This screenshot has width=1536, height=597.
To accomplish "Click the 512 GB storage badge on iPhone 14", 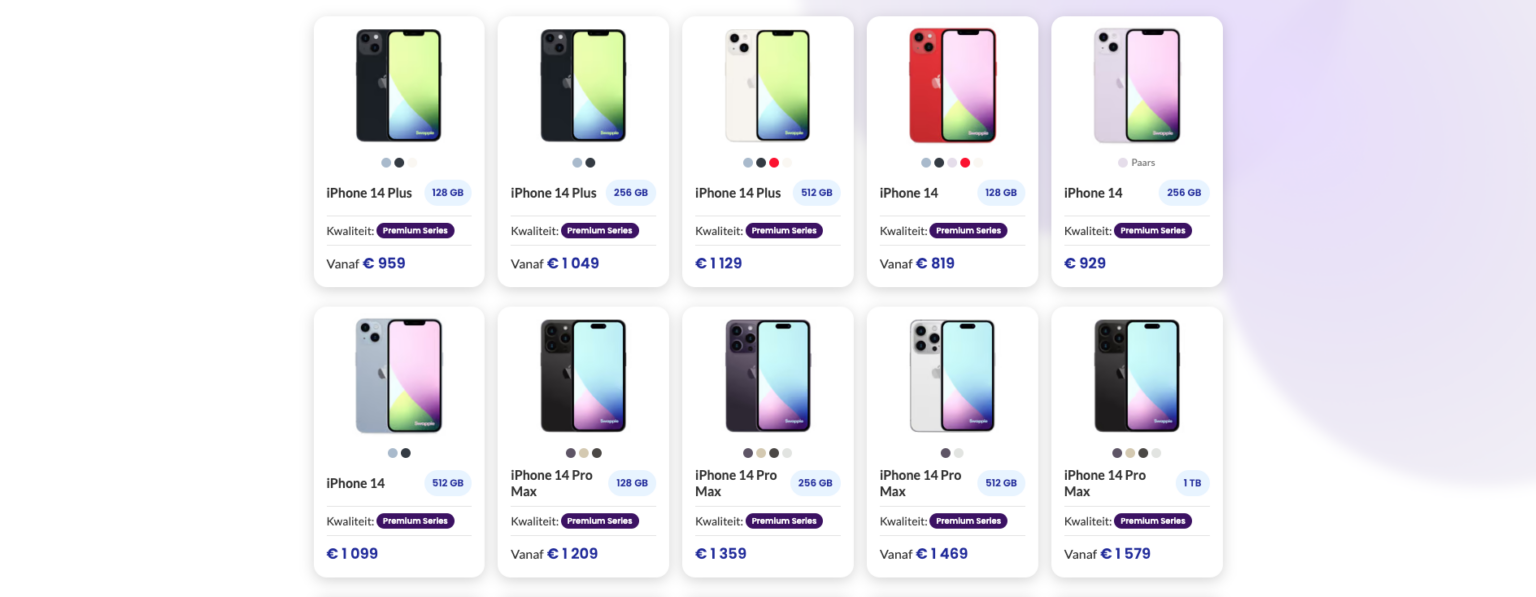I will tap(448, 482).
